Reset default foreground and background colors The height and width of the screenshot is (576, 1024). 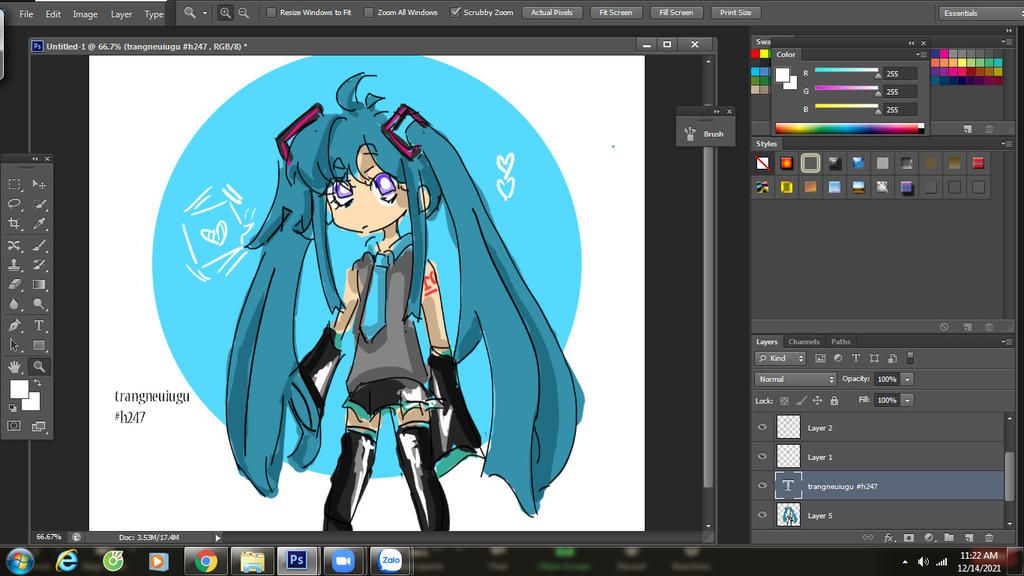[12, 408]
